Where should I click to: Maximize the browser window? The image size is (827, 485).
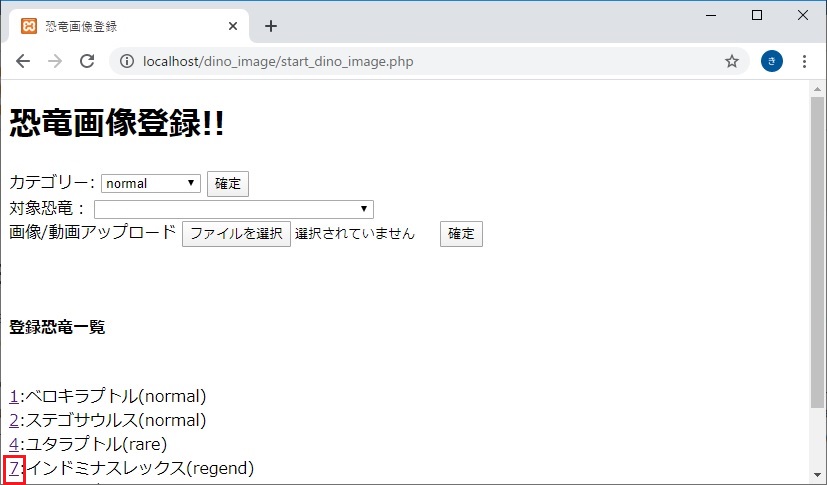[x=757, y=15]
